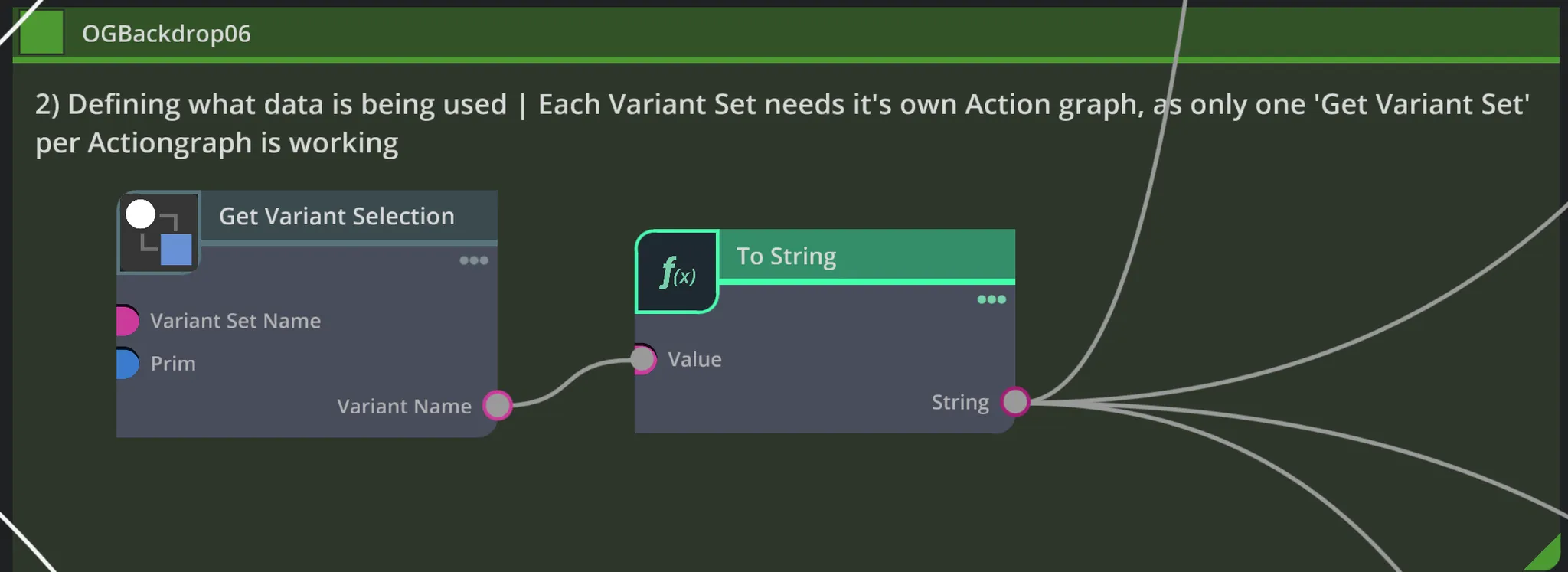Click the Value input port on To String
This screenshot has height=572, width=1568.
643,359
